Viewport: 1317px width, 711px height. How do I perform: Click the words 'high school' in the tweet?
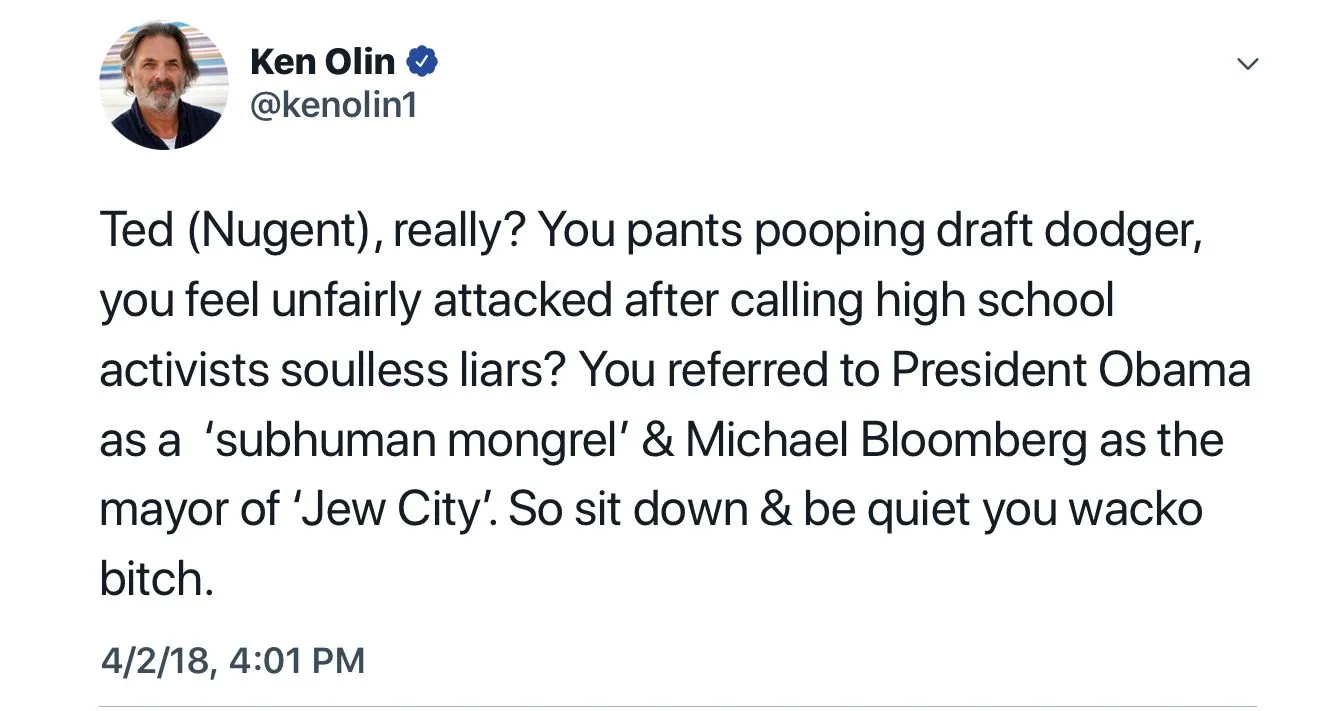[x=994, y=300]
